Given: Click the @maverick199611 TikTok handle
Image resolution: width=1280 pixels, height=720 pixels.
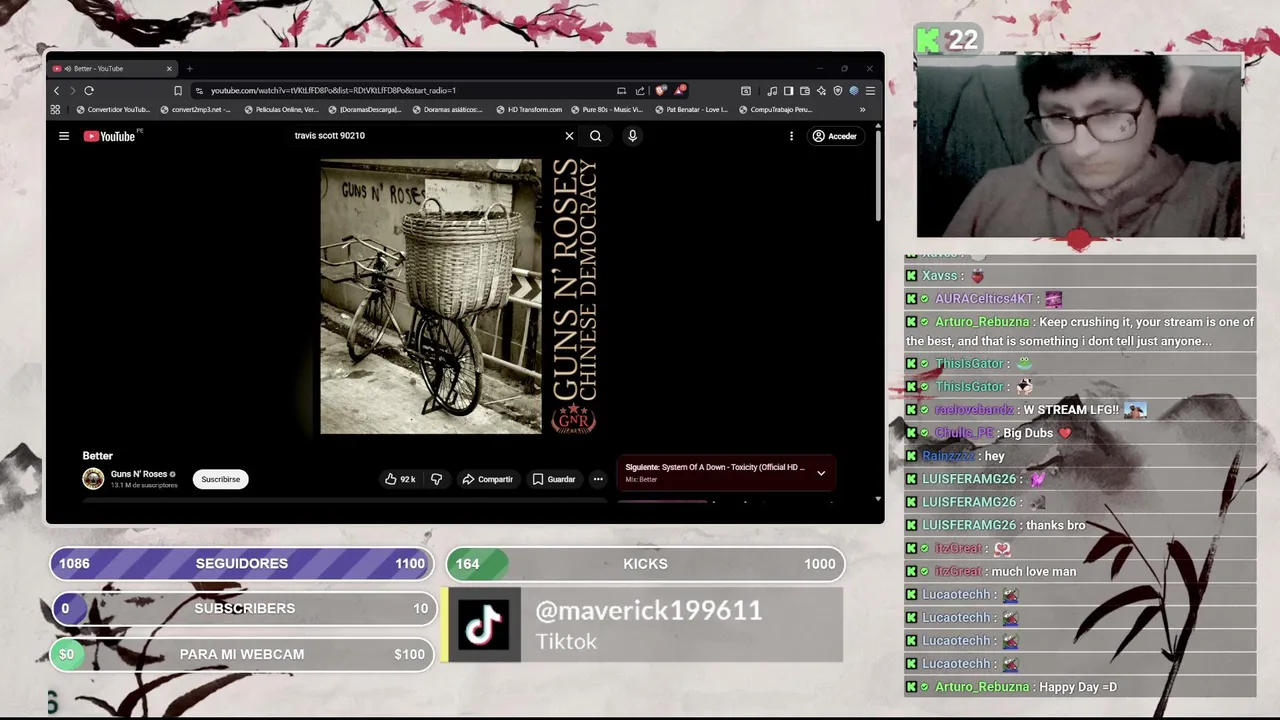Looking at the screenshot, I should click(x=648, y=611).
